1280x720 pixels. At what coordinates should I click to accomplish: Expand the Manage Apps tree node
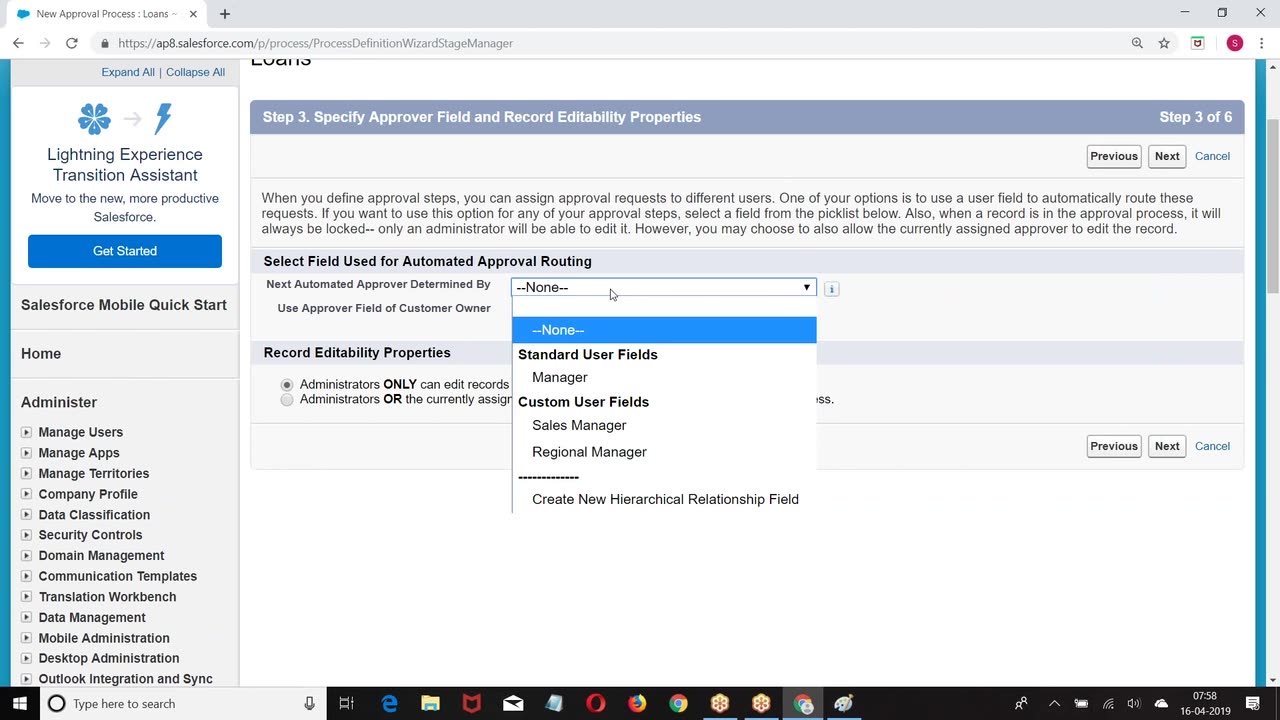pyautogui.click(x=26, y=453)
